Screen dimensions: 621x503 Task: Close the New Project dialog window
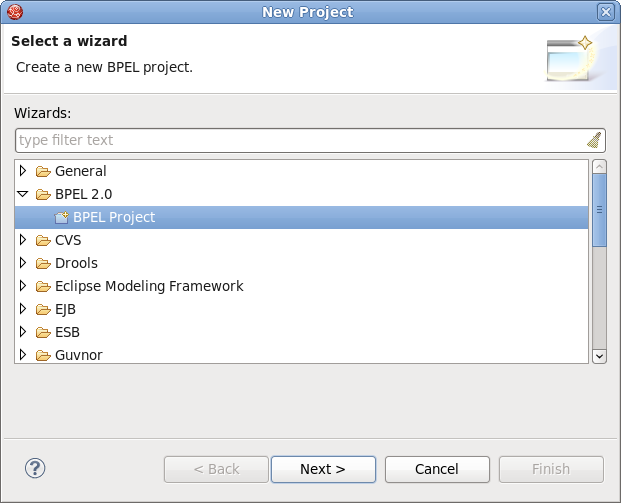(605, 12)
